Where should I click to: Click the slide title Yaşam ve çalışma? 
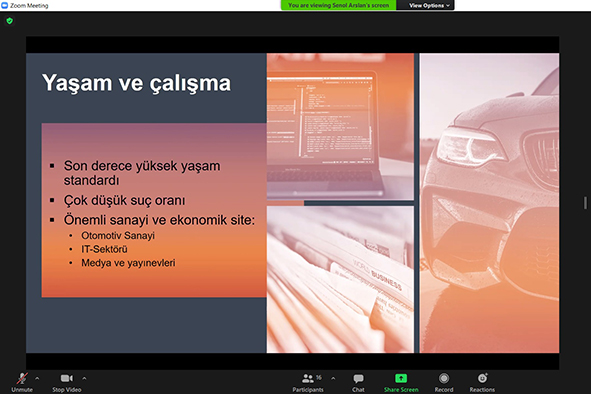pyautogui.click(x=136, y=83)
